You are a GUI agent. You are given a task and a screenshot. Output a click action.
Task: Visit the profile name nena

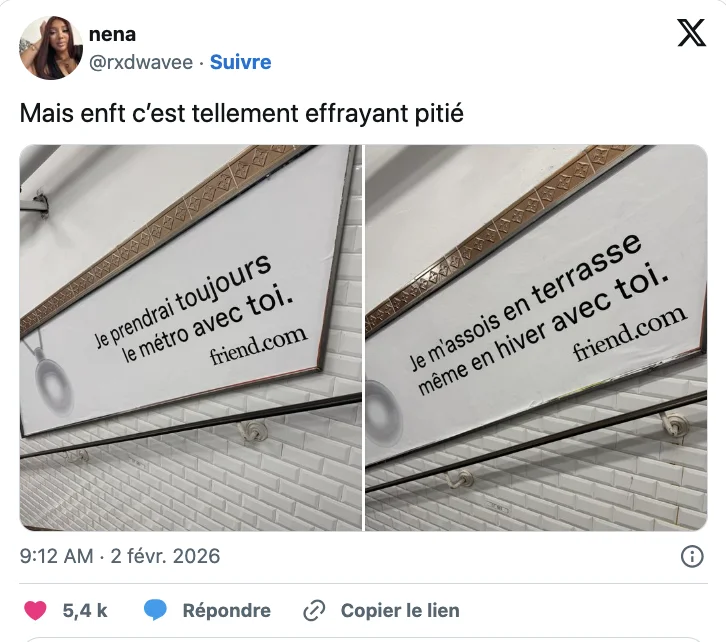pos(112,34)
